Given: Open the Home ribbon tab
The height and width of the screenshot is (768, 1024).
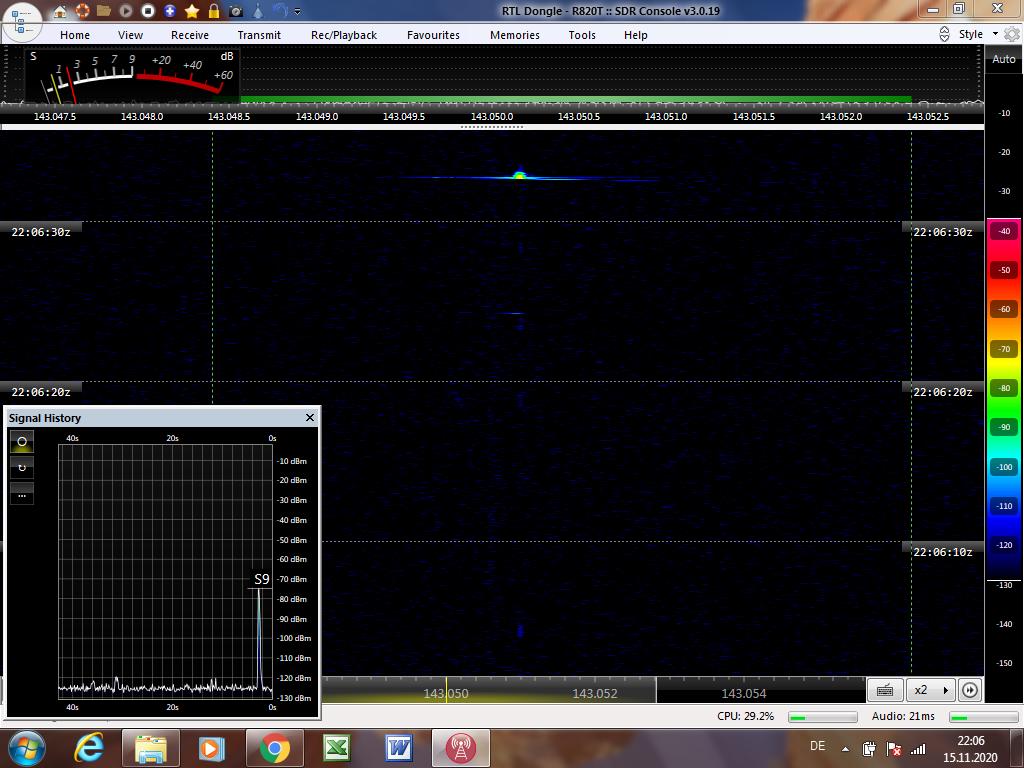Looking at the screenshot, I should coord(75,35).
